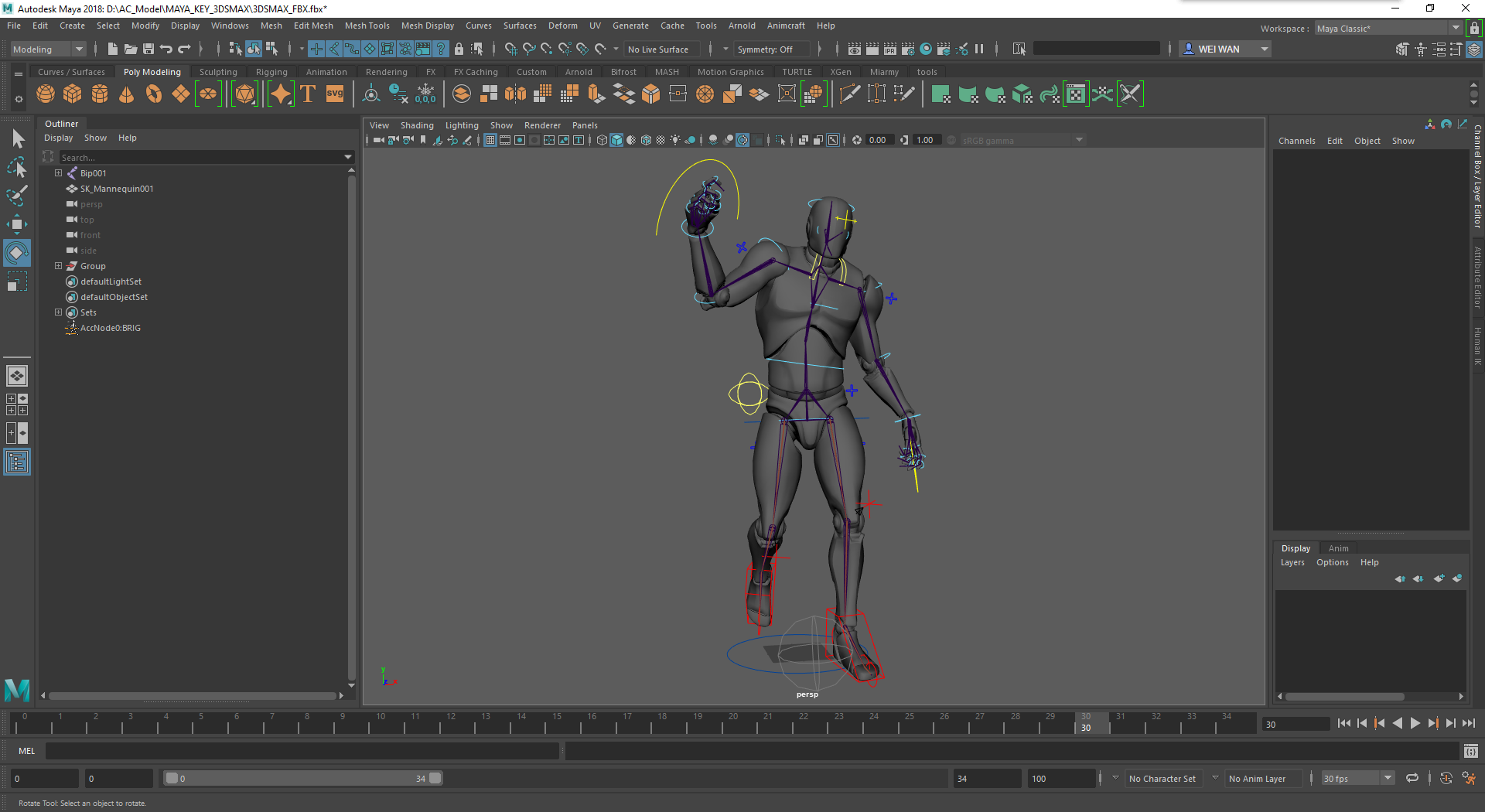The width and height of the screenshot is (1485, 812).
Task: Open the sRGB gamma view transform dropdown
Action: tap(1022, 140)
